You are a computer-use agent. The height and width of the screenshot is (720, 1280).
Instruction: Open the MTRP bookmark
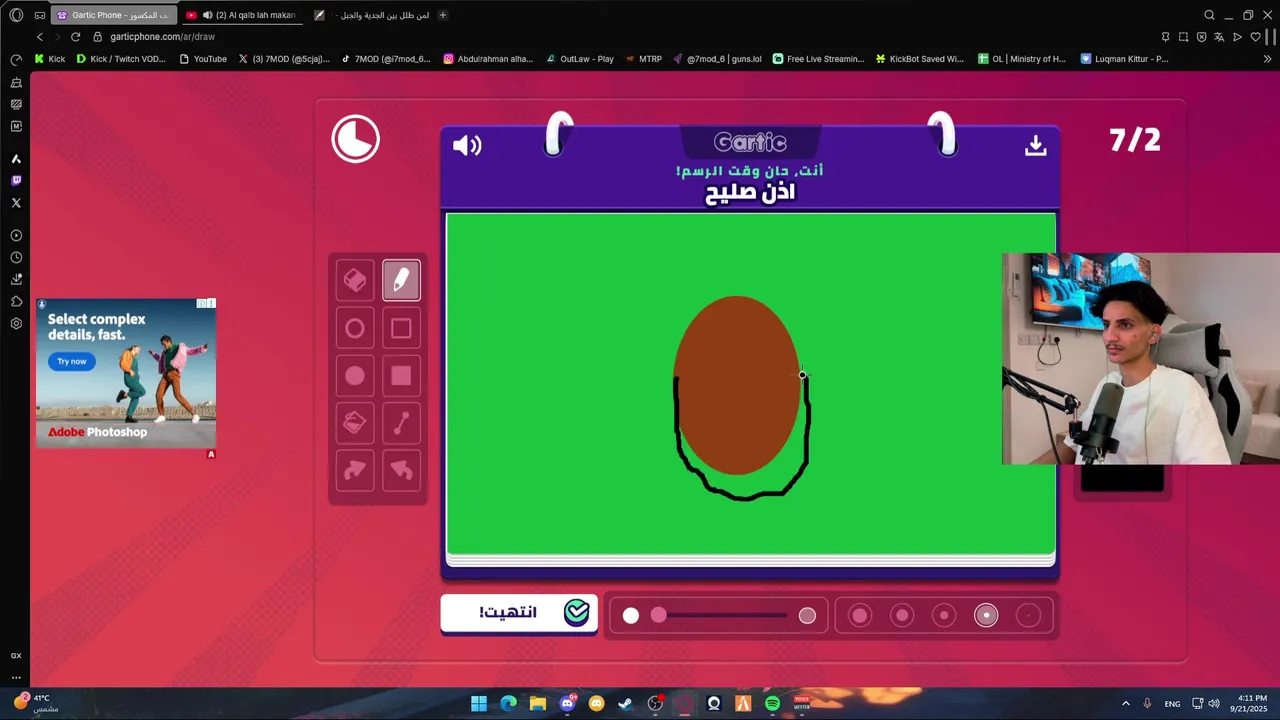click(x=644, y=59)
